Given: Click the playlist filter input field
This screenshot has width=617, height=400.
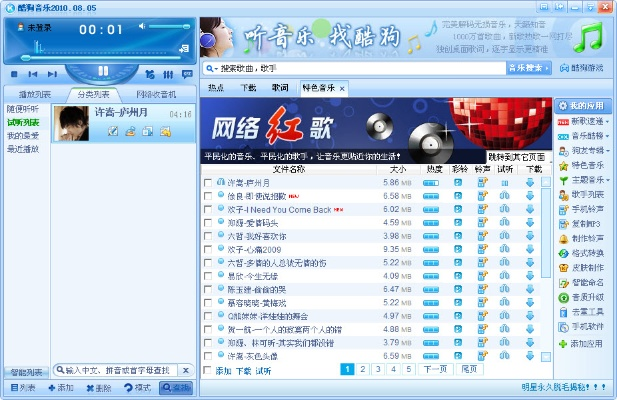Looking at the screenshot, I should [121, 370].
